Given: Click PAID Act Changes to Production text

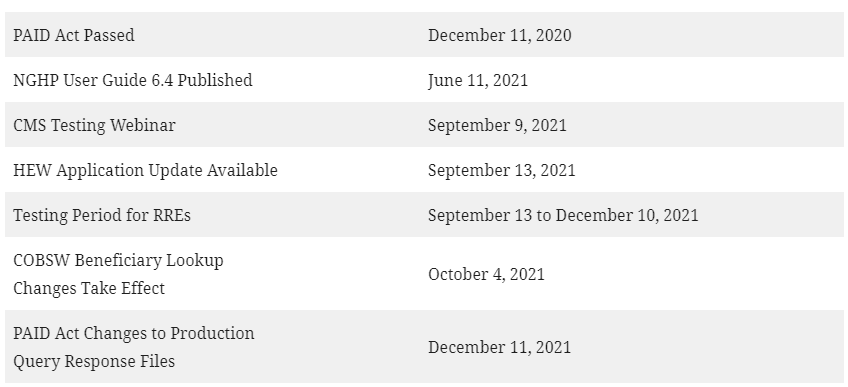Looking at the screenshot, I should point(134,333).
